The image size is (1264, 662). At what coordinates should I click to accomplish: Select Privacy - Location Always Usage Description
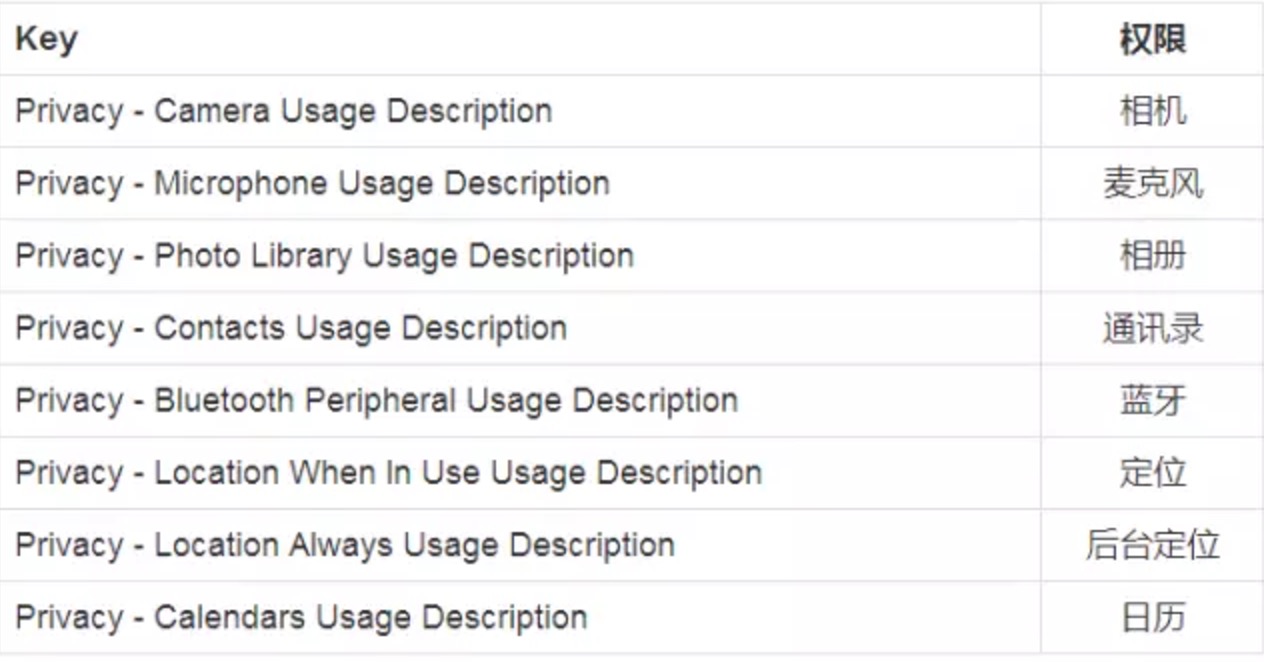click(345, 545)
